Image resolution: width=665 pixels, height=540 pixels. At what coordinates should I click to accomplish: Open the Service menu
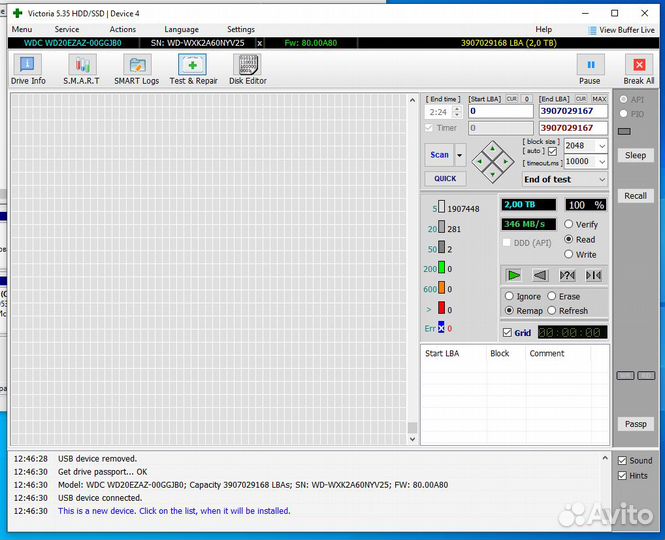[67, 30]
